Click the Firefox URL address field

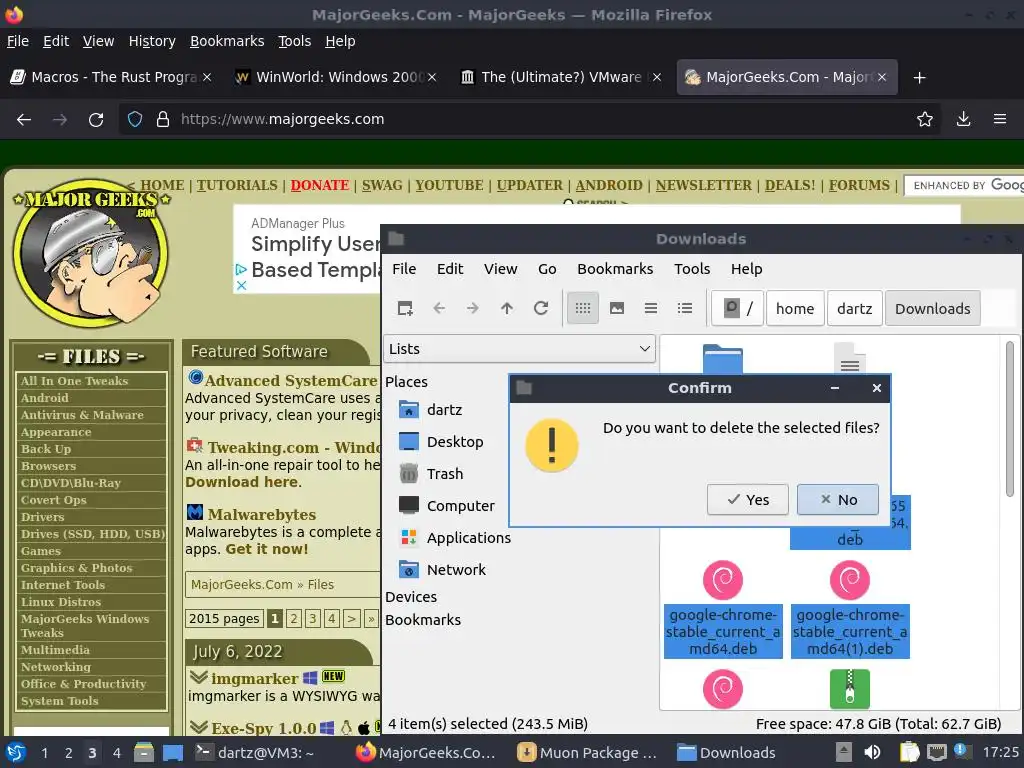[x=529, y=120]
